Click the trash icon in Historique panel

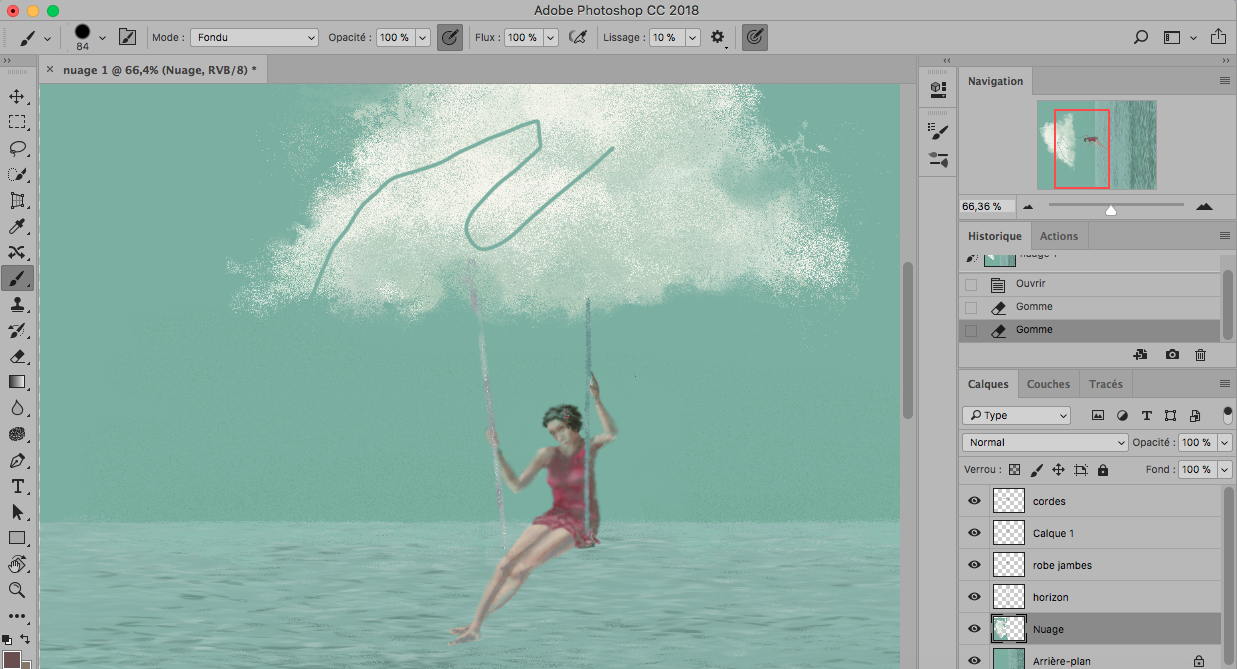coord(1200,355)
